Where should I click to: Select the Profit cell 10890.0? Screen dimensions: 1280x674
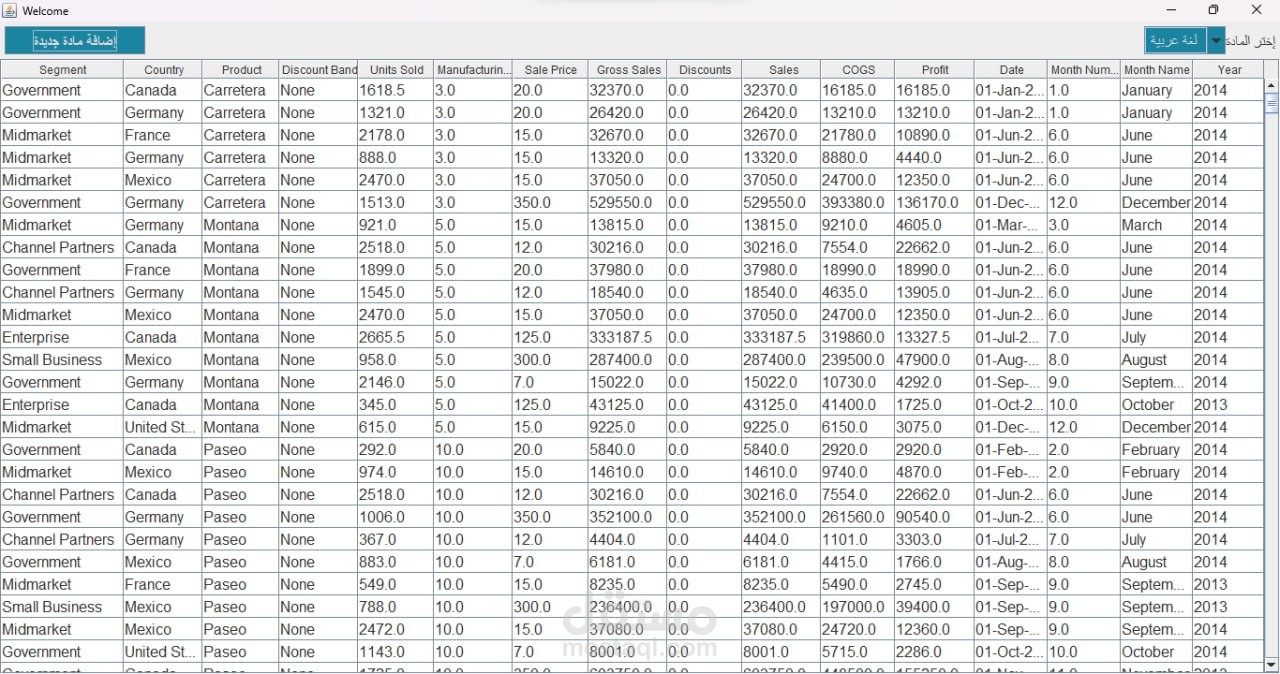pyautogui.click(x=934, y=135)
